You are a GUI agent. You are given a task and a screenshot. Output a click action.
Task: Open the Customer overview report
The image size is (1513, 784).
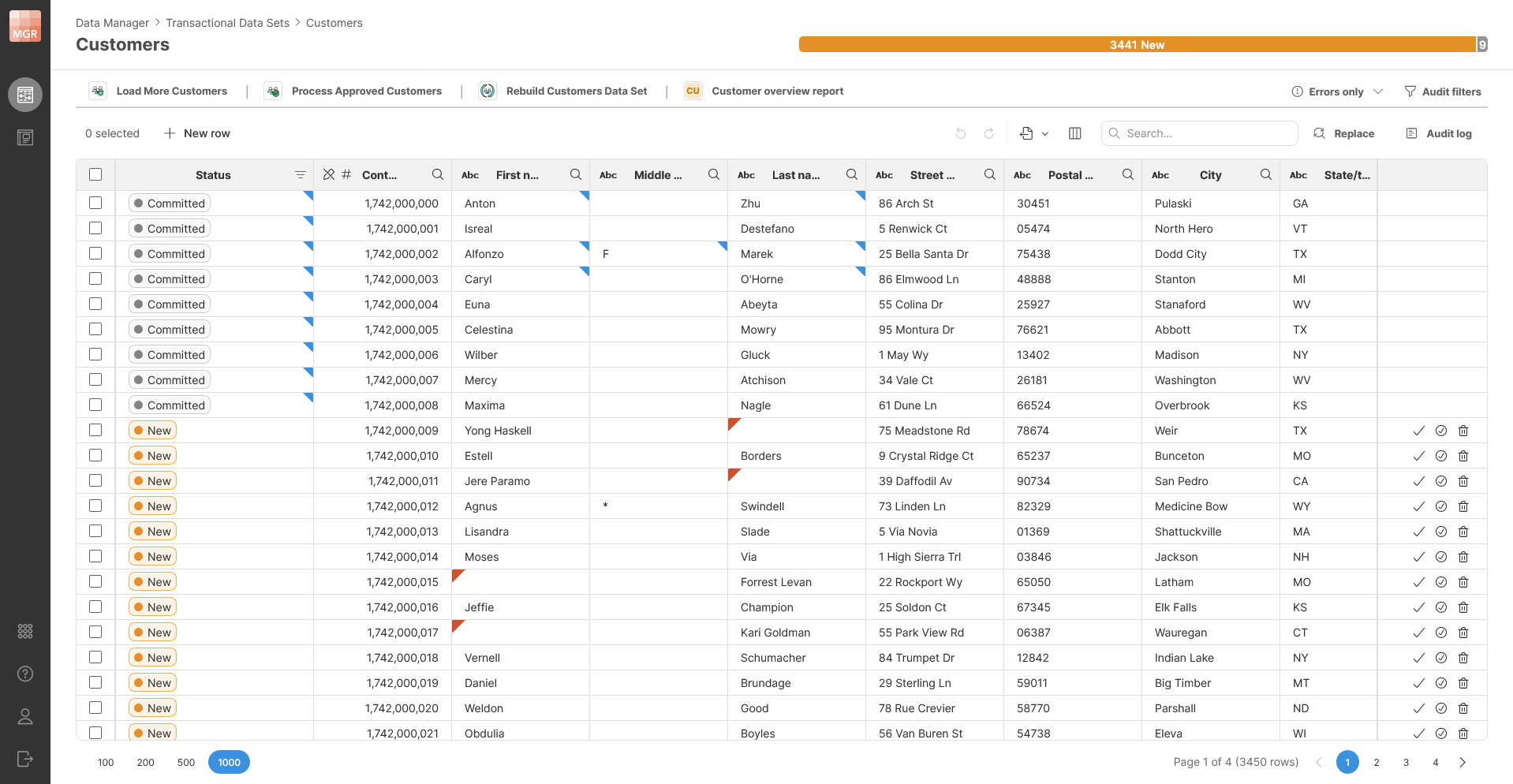(777, 91)
